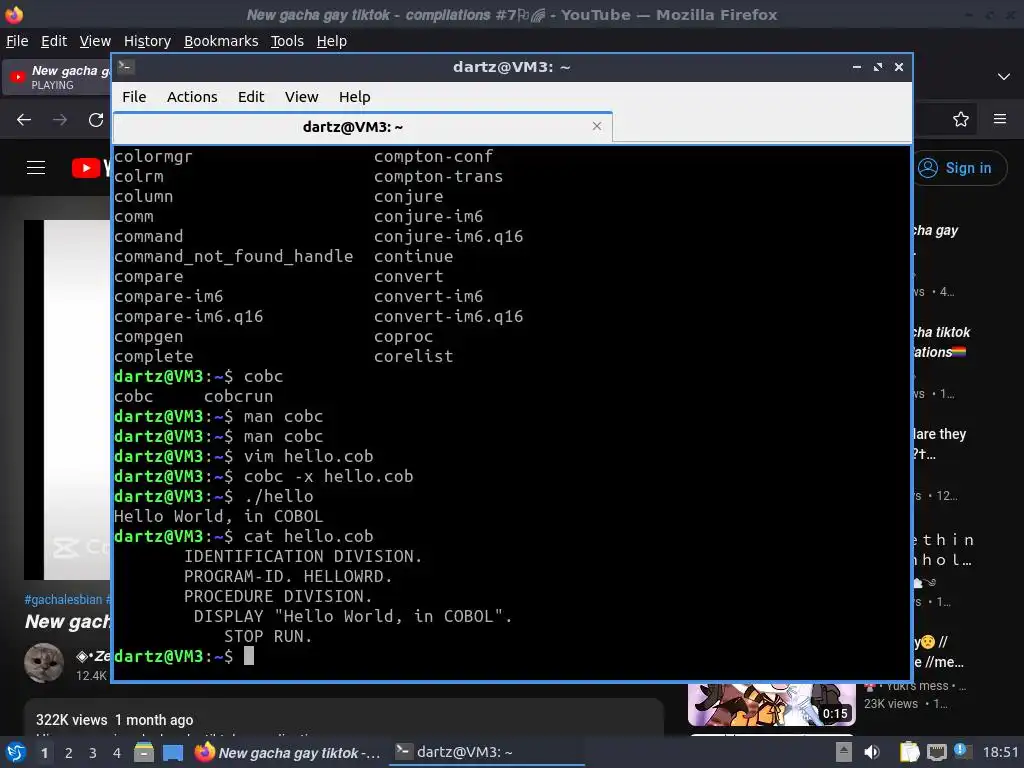Image resolution: width=1024 pixels, height=768 pixels.
Task: Select the dartz@VM3: ~ terminal tab
Action: (362, 127)
